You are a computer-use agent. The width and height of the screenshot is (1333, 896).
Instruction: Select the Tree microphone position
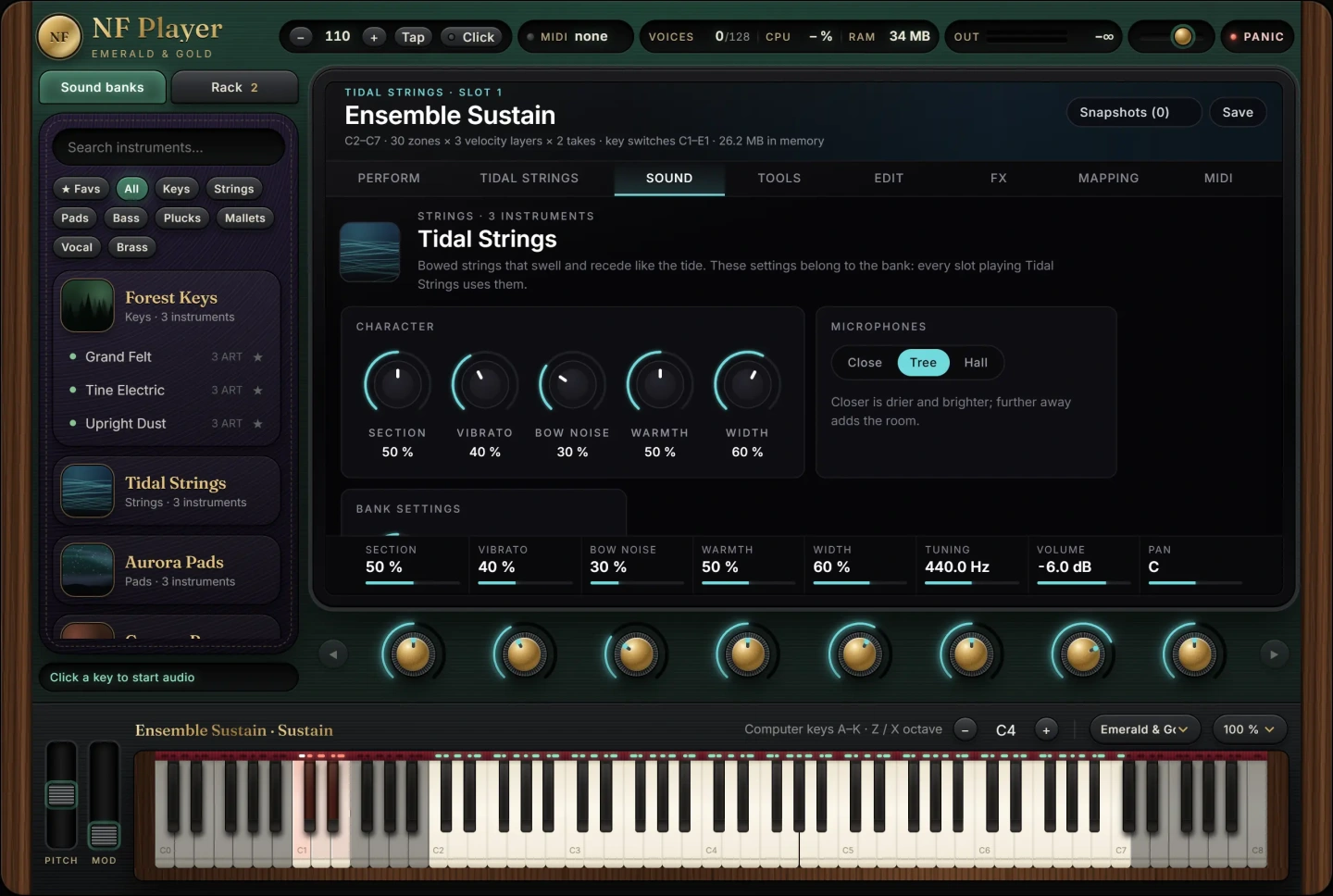click(x=923, y=363)
